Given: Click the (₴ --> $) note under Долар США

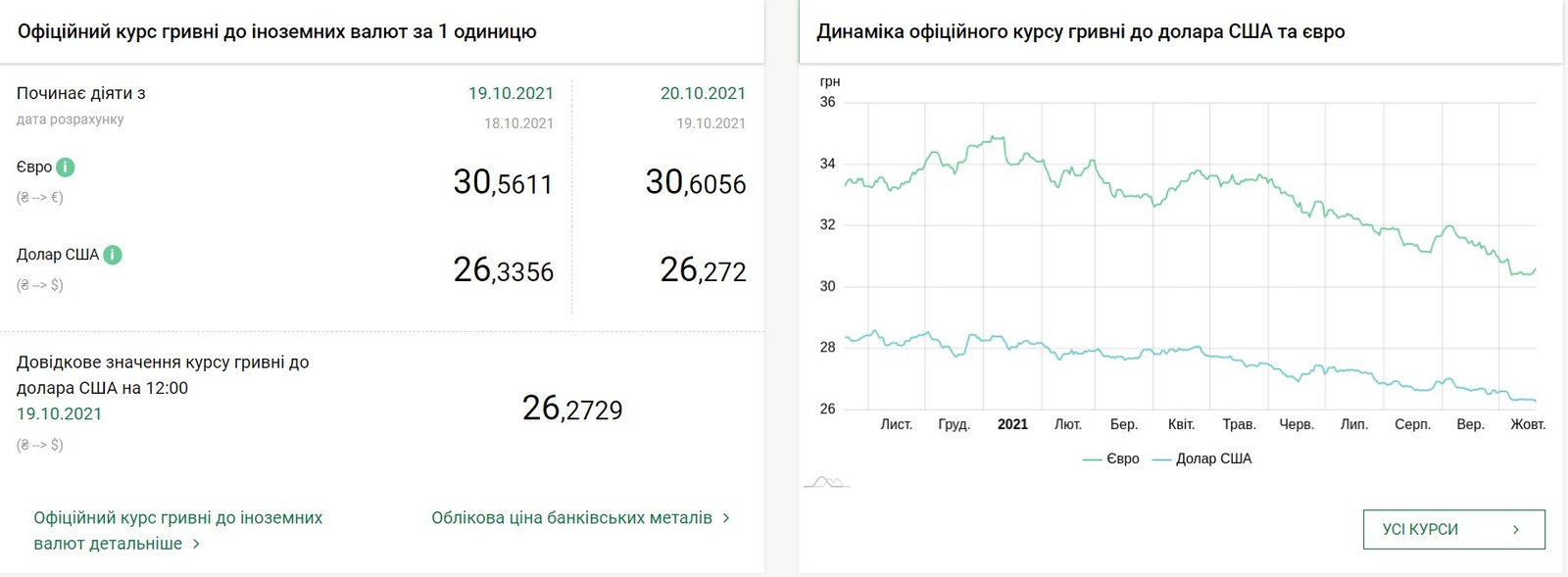Looking at the screenshot, I should click(40, 285).
